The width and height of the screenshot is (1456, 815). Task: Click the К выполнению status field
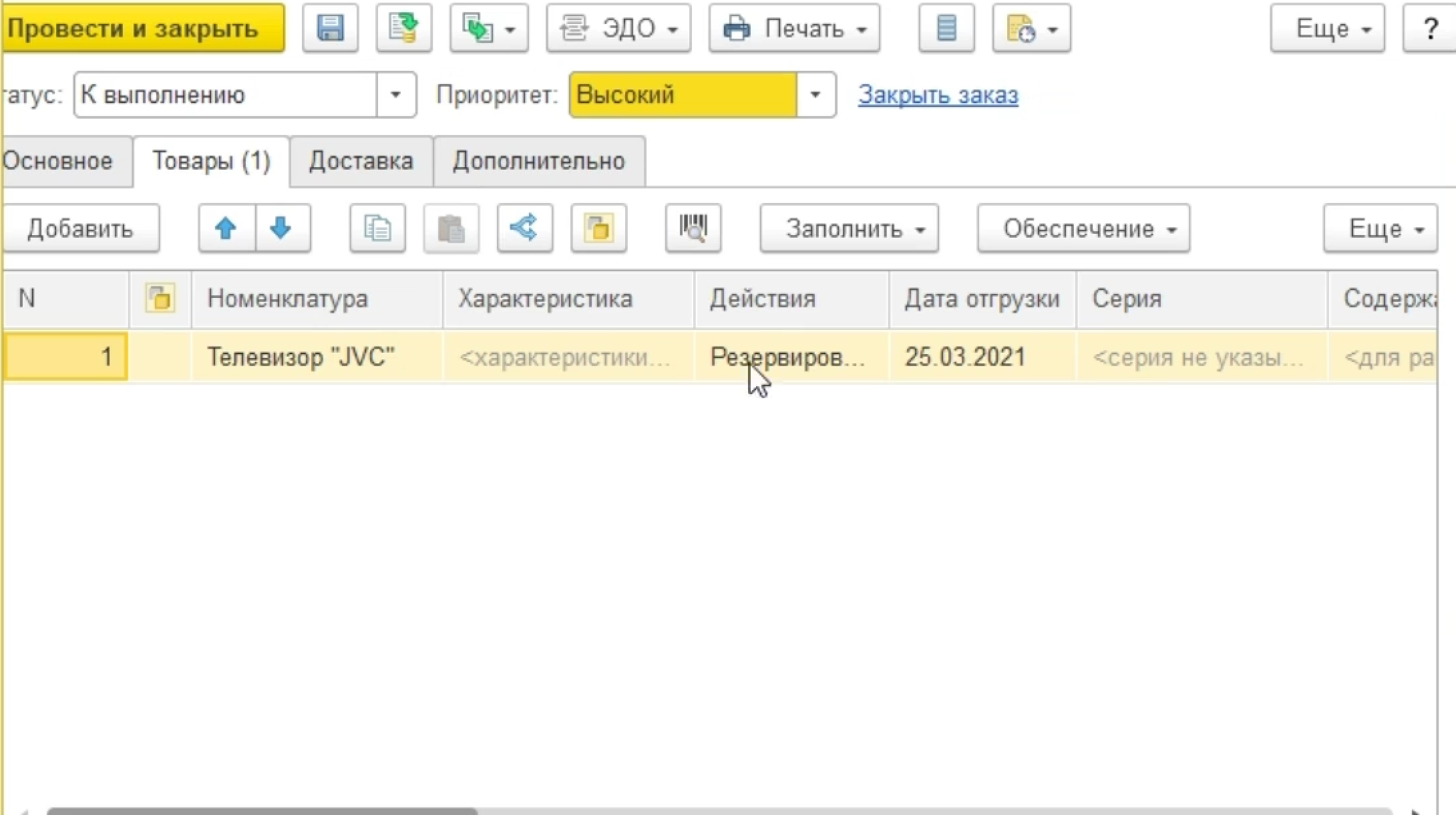click(226, 95)
